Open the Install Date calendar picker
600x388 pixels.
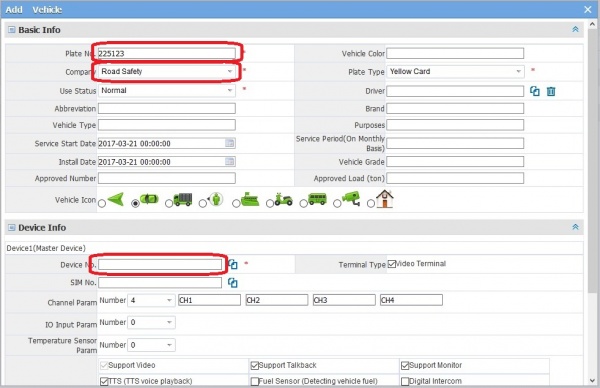point(230,161)
